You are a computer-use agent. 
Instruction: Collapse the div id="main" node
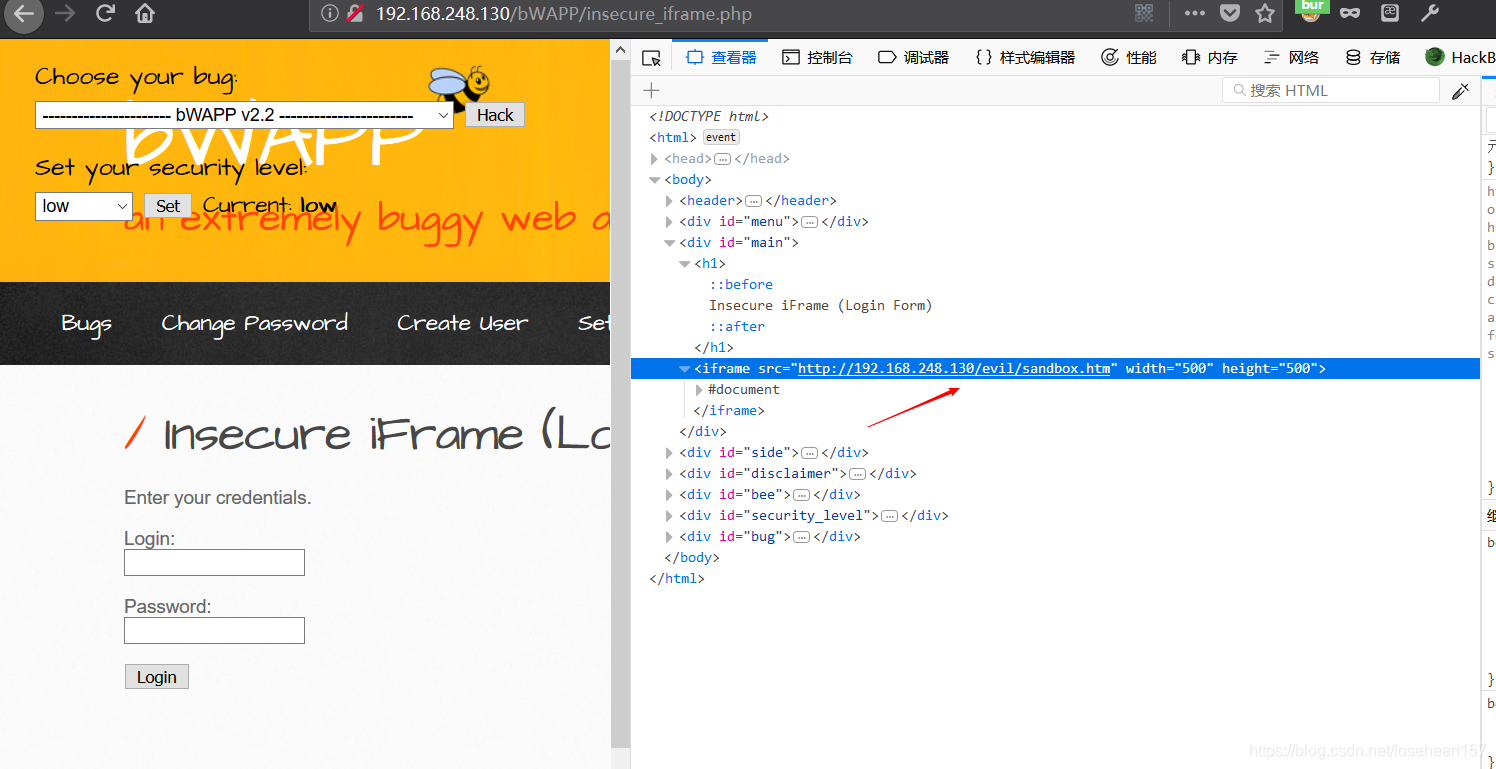[x=670, y=243]
